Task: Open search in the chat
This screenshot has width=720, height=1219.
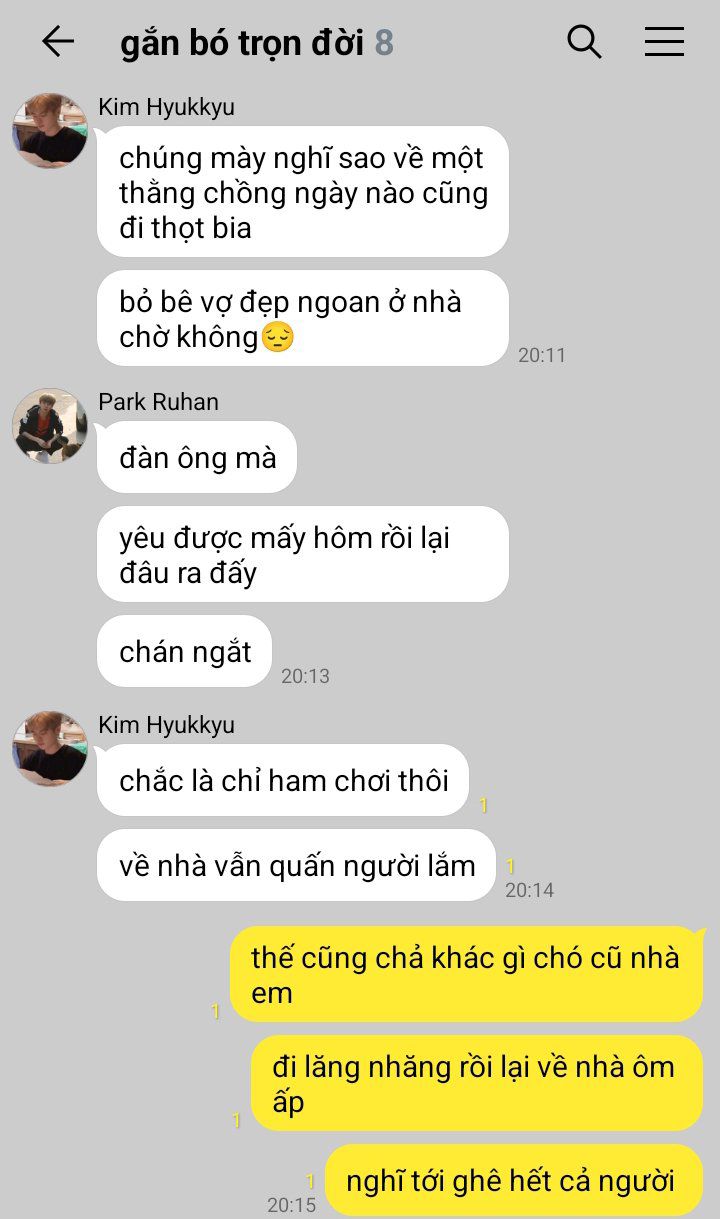Action: point(584,41)
